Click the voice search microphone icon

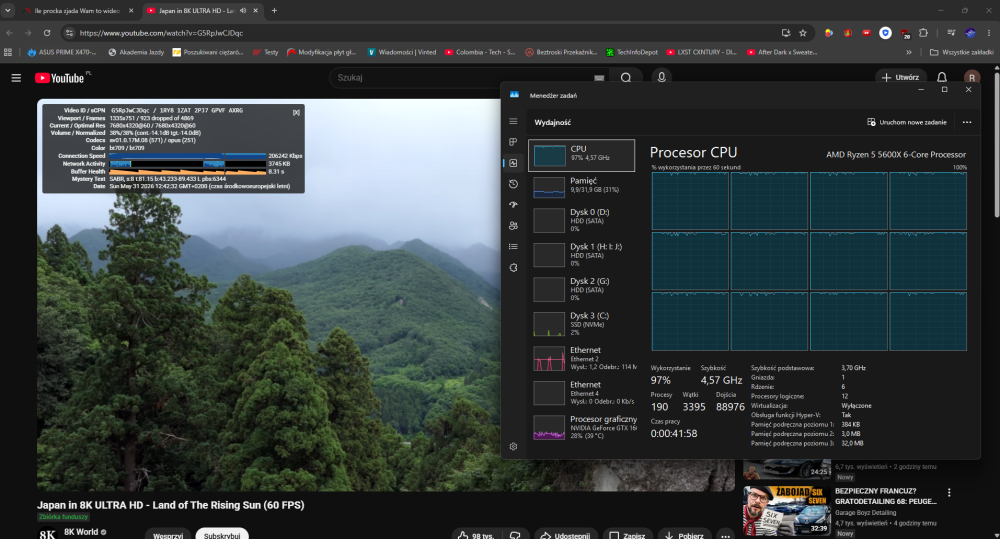pyautogui.click(x=661, y=77)
